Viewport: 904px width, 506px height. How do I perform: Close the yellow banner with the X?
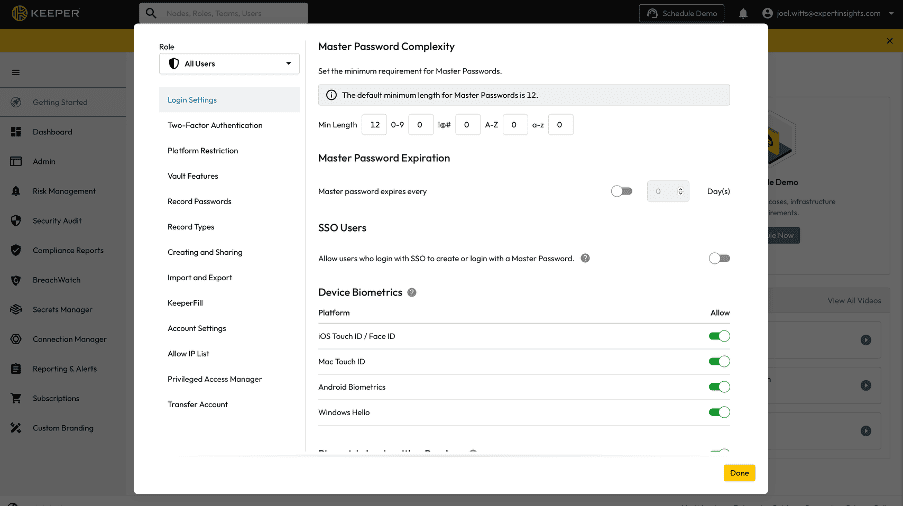coord(890,41)
